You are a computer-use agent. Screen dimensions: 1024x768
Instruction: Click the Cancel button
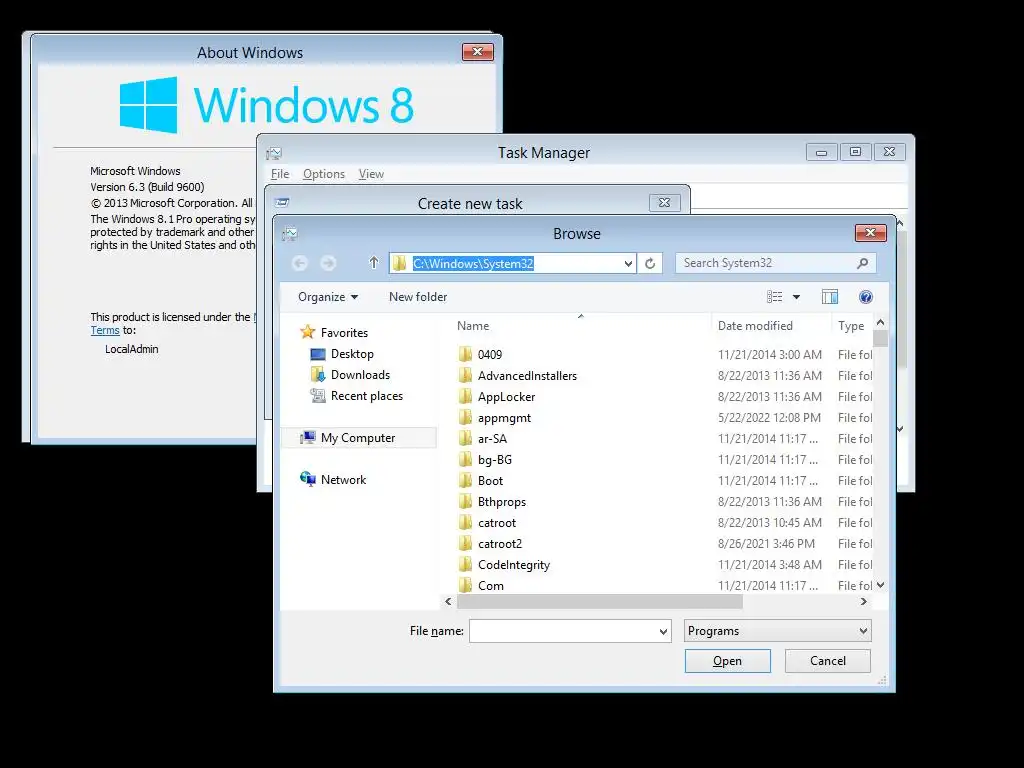[x=827, y=661]
